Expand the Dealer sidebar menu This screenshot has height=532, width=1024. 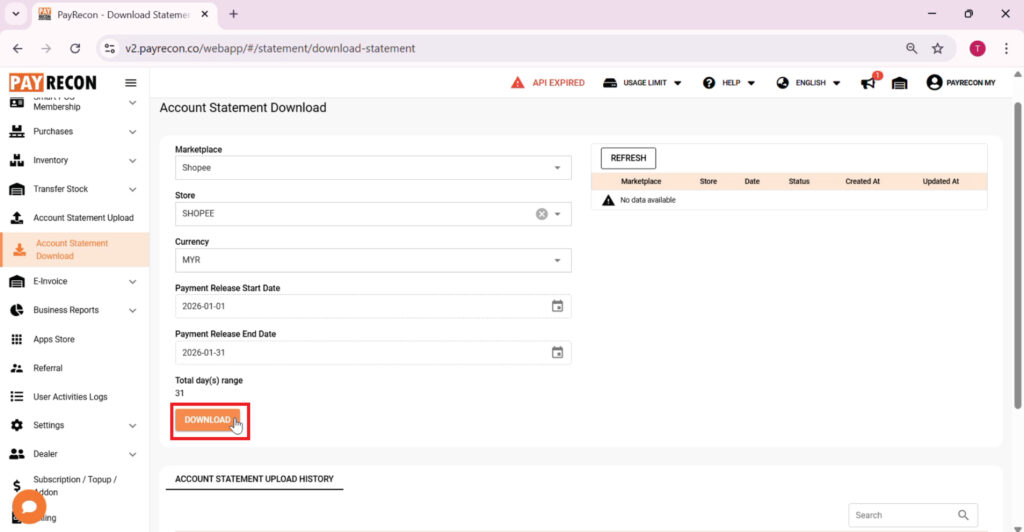coord(74,454)
